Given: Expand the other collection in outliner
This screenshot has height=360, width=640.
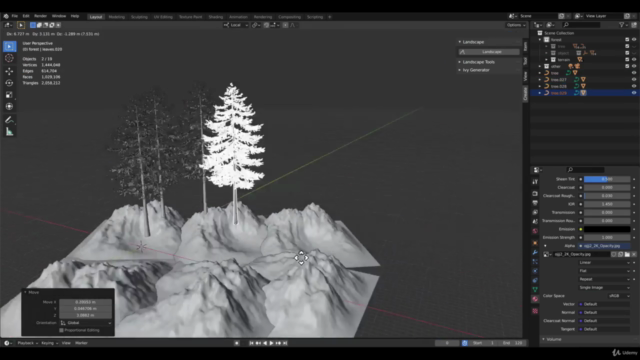Looking at the screenshot, I should pyautogui.click(x=540, y=66).
